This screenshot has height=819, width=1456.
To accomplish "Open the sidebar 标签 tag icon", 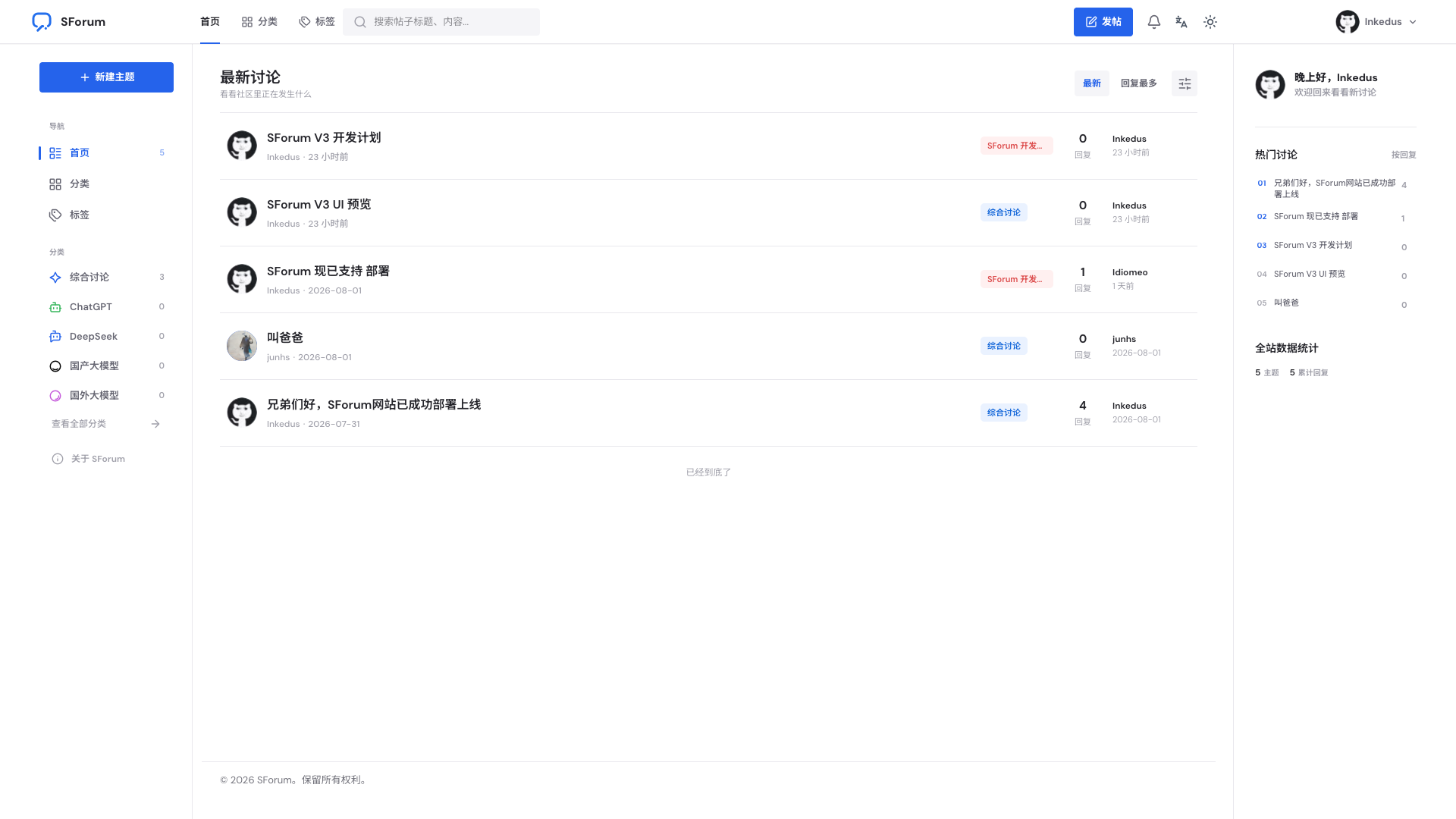I will pyautogui.click(x=55, y=215).
